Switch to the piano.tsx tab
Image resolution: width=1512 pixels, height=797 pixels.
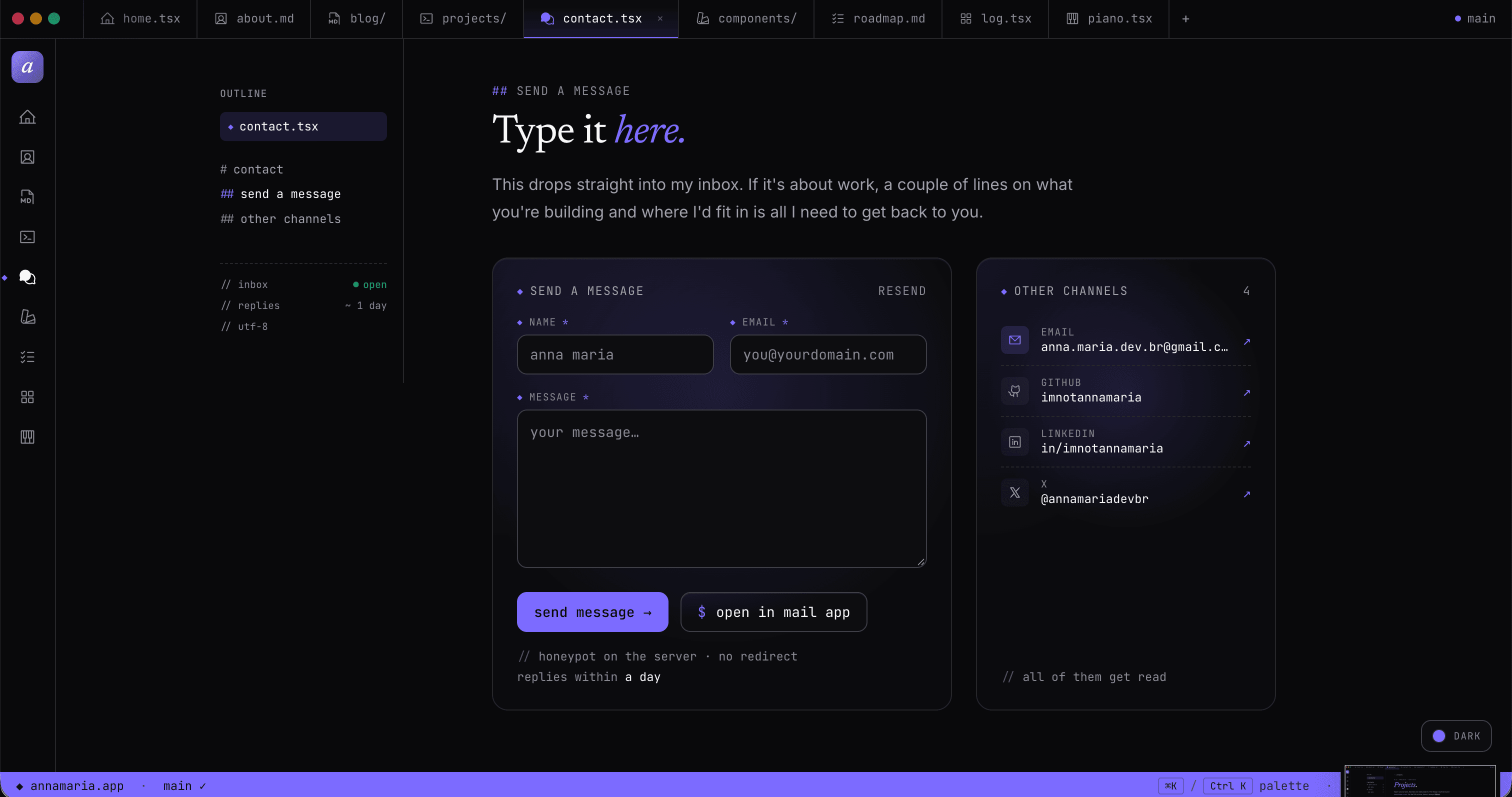1109,19
